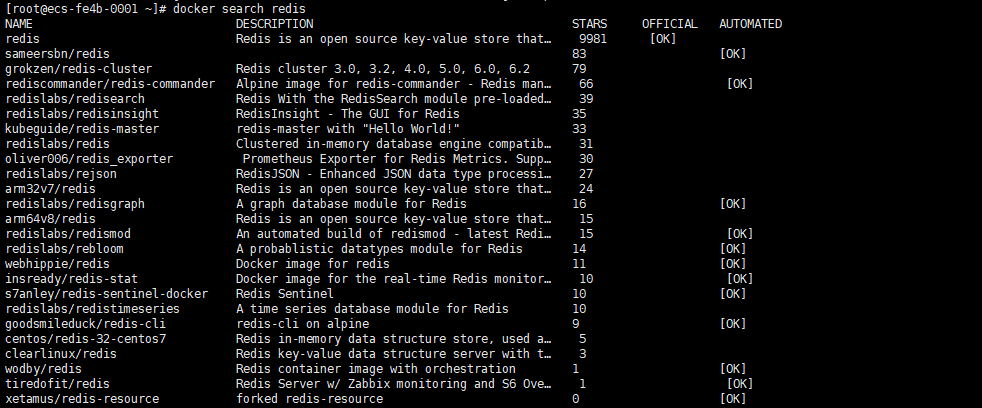Click redislabs/redistimeseries image name

pos(92,309)
